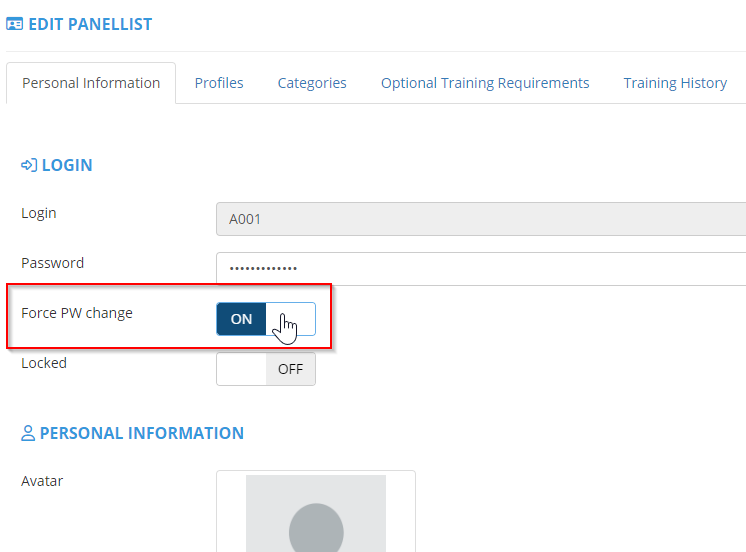The height and width of the screenshot is (552, 746).
Task: Click the Password field label
Action: 52,263
